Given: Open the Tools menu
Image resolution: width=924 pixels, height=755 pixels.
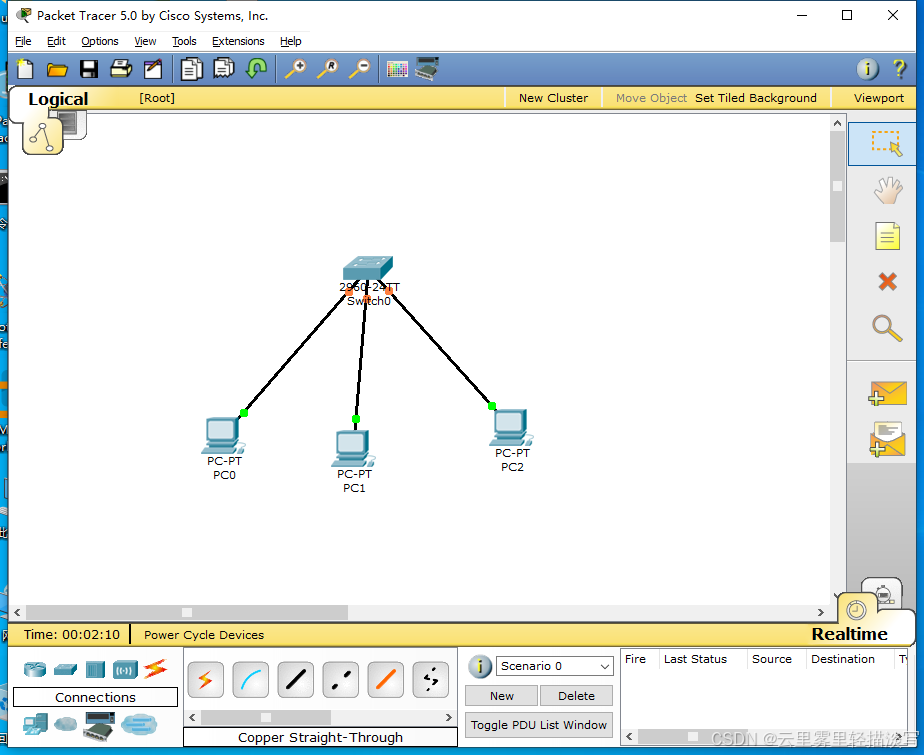Looking at the screenshot, I should click(x=184, y=41).
